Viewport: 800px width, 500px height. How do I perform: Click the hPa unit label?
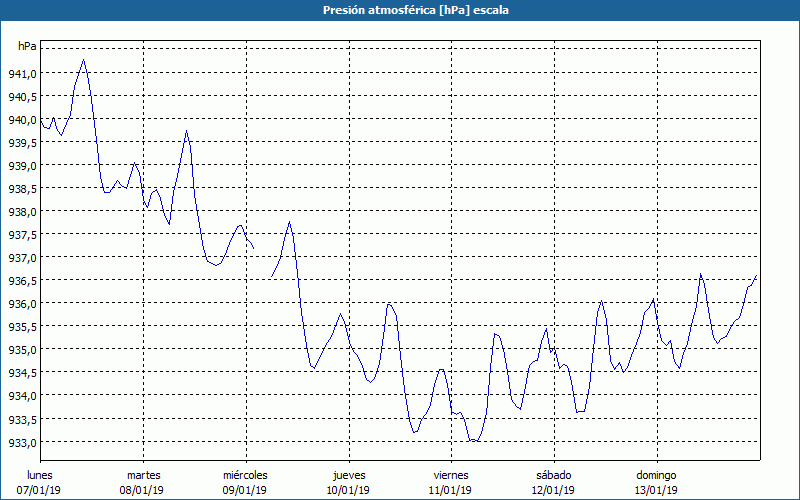click(27, 46)
